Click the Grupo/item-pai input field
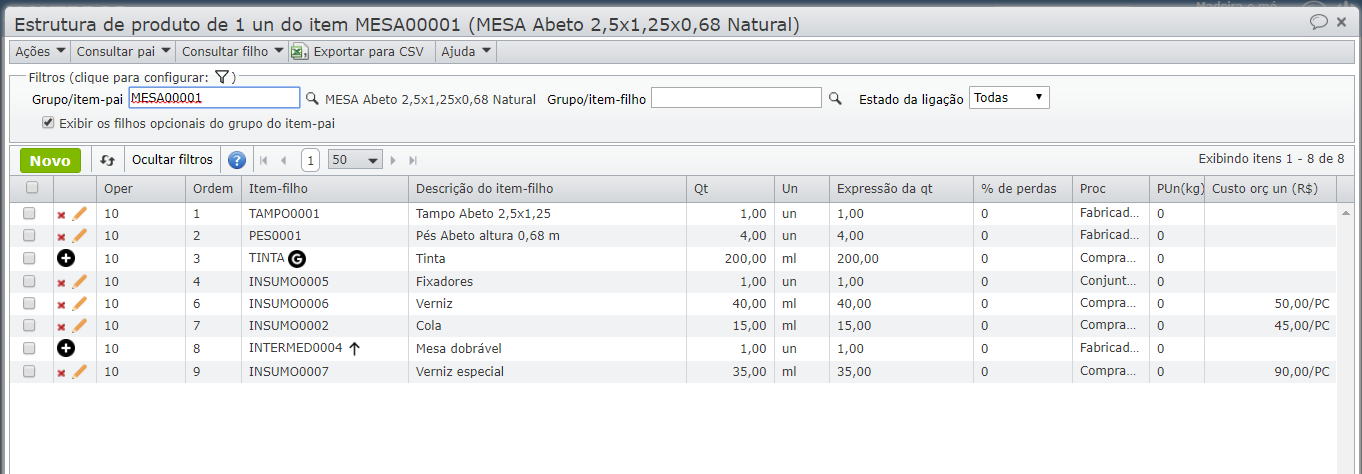 point(214,98)
